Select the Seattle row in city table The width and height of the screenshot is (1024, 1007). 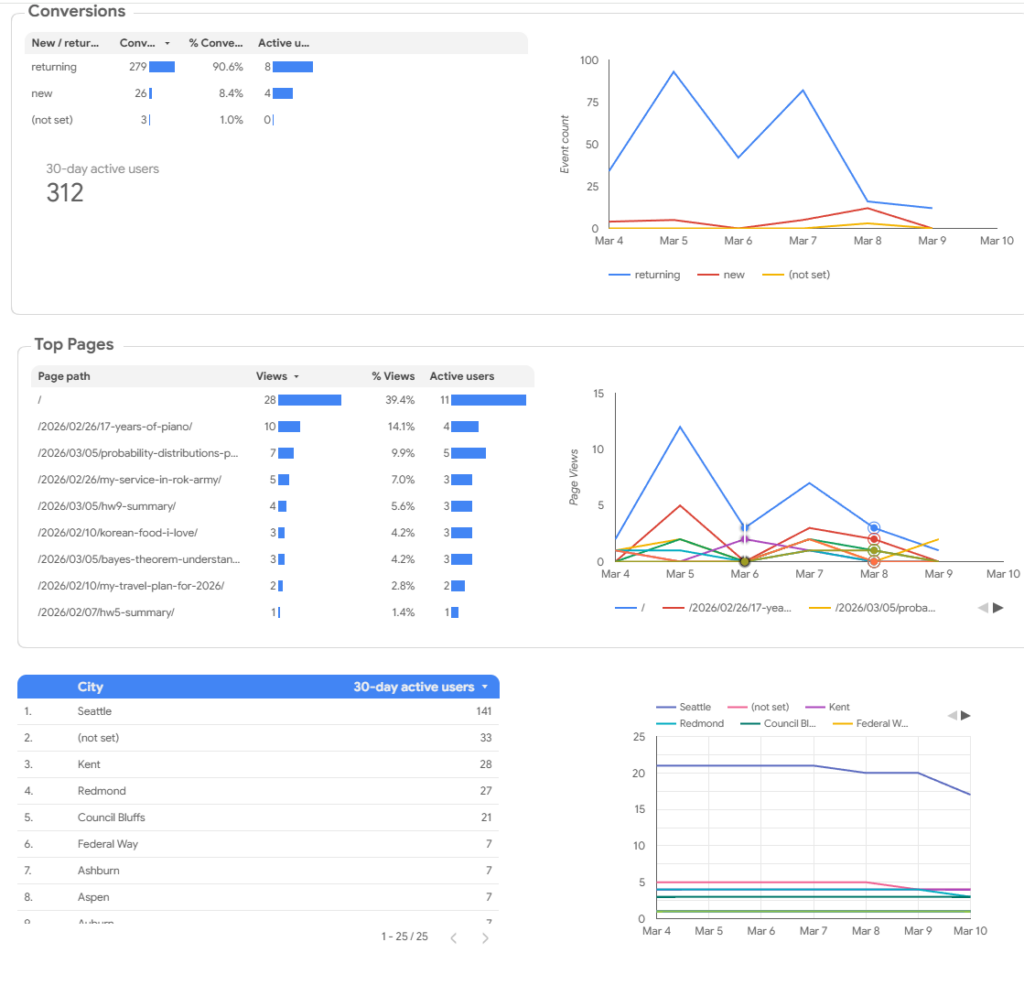[95, 711]
